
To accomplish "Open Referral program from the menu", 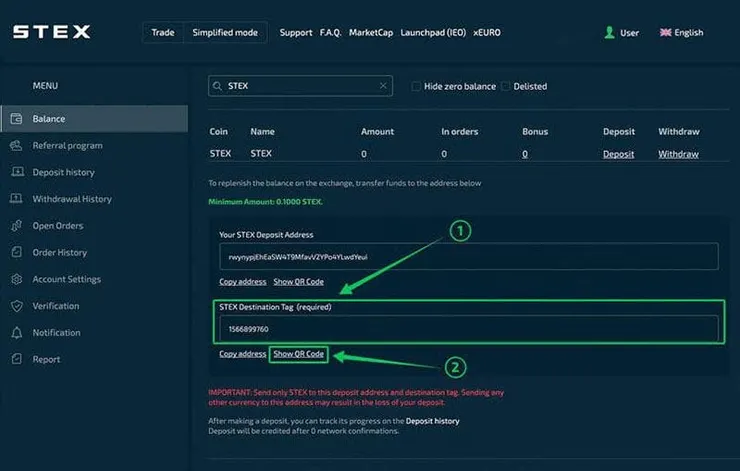I will (x=67, y=145).
